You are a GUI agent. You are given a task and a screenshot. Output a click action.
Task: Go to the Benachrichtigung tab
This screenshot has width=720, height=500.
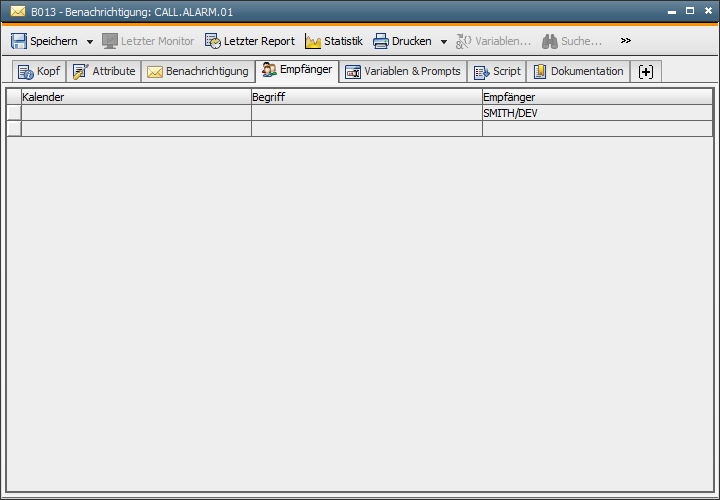198,71
